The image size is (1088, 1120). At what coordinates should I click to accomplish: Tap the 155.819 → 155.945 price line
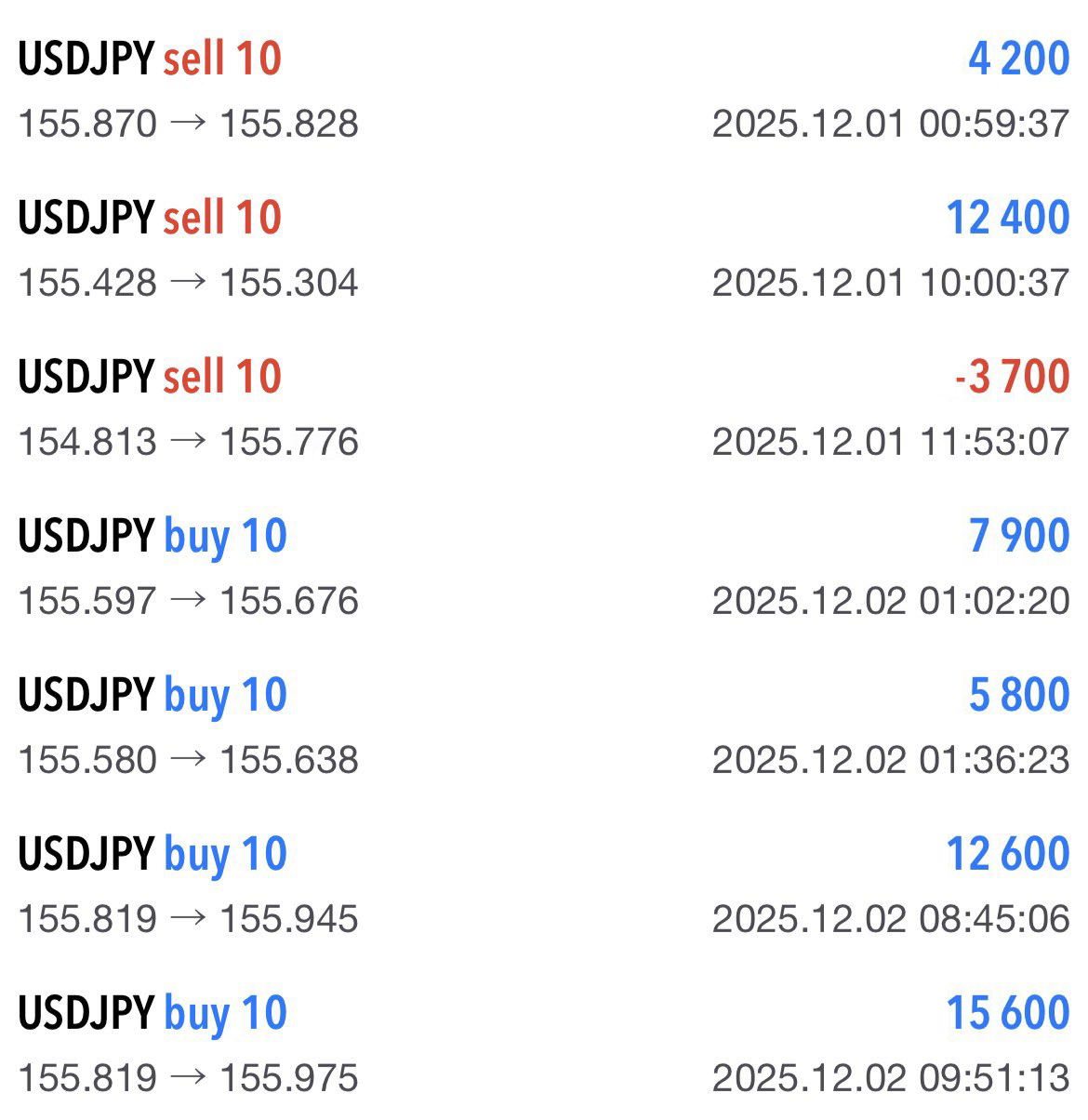click(188, 919)
